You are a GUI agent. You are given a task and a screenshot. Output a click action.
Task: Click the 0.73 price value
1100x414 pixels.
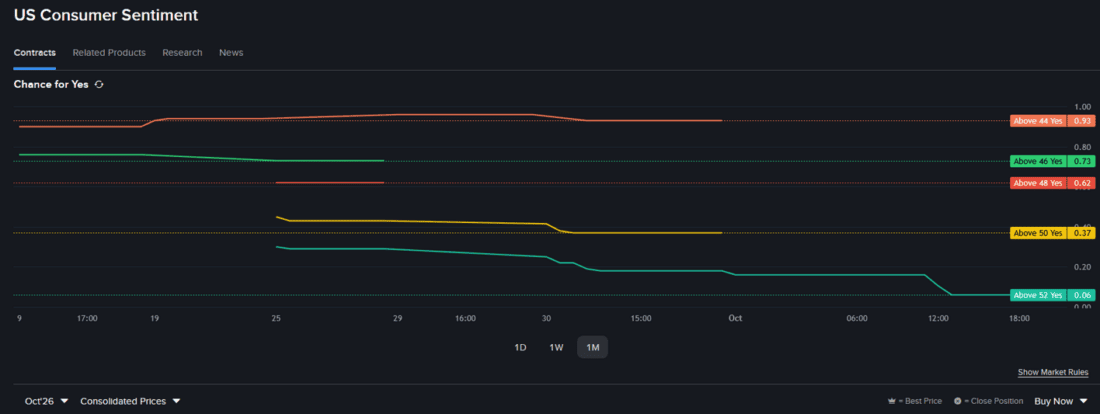[x=1081, y=161]
